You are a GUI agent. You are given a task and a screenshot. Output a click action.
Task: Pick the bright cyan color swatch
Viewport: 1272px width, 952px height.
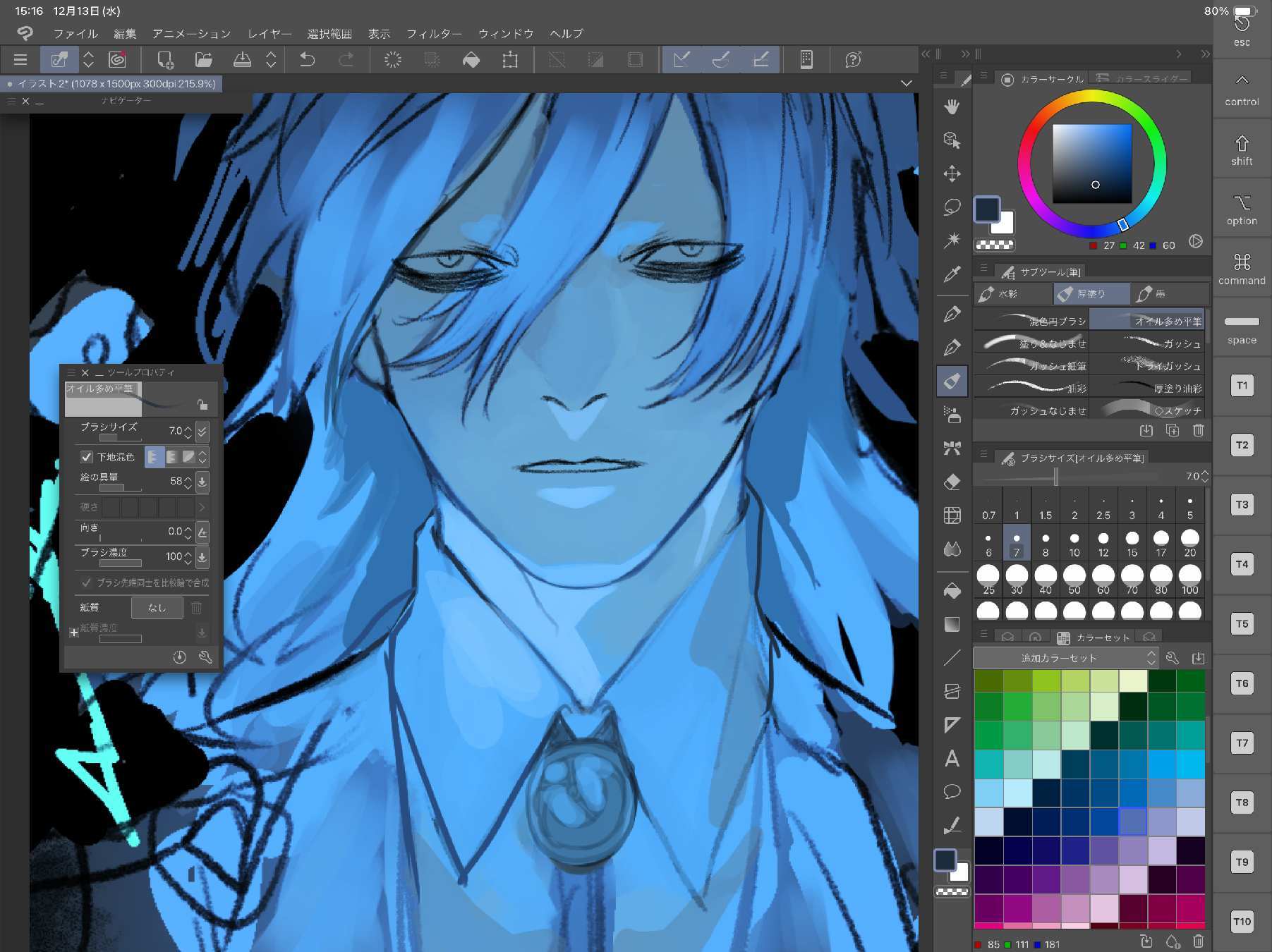[x=1189, y=764]
